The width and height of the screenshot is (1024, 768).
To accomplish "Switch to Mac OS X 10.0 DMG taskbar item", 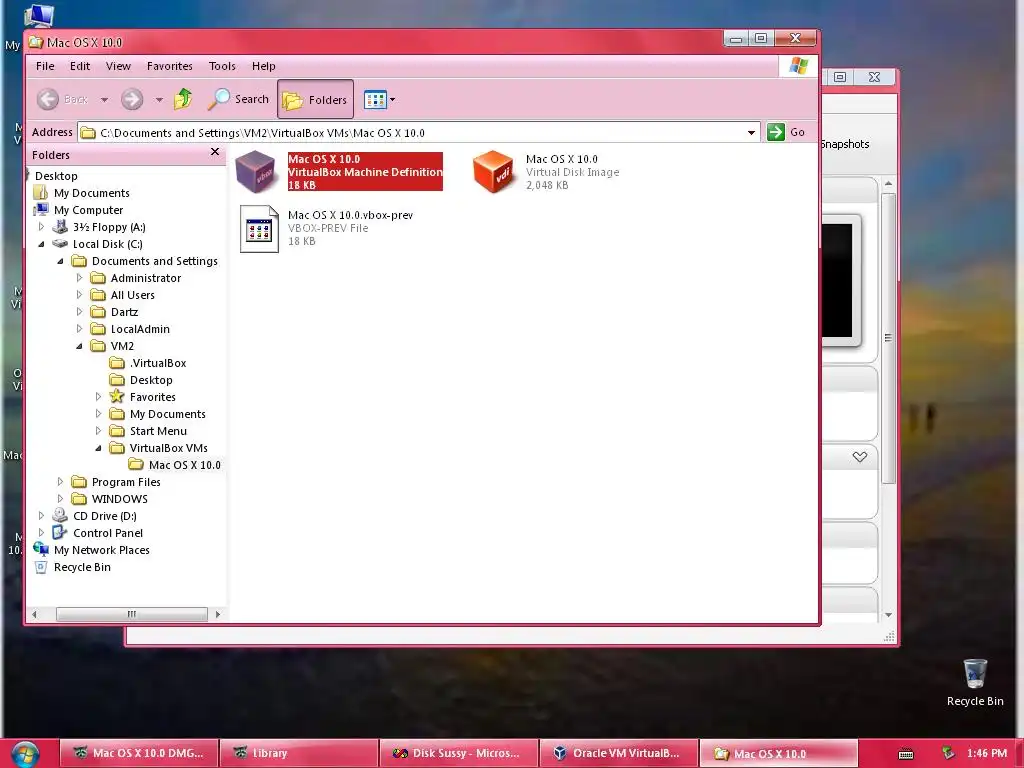I will [138, 753].
